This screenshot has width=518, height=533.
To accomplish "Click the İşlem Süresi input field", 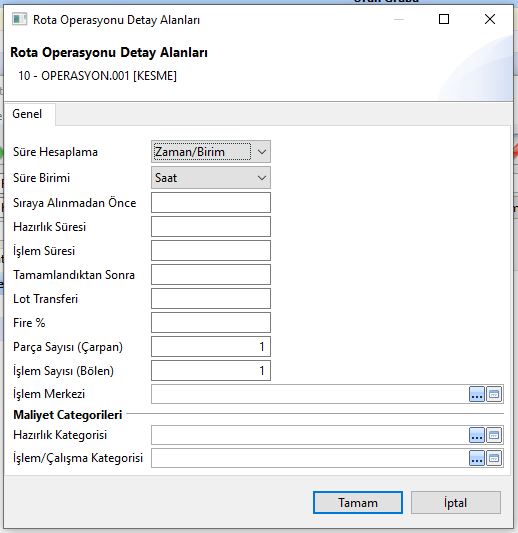I will (x=211, y=251).
